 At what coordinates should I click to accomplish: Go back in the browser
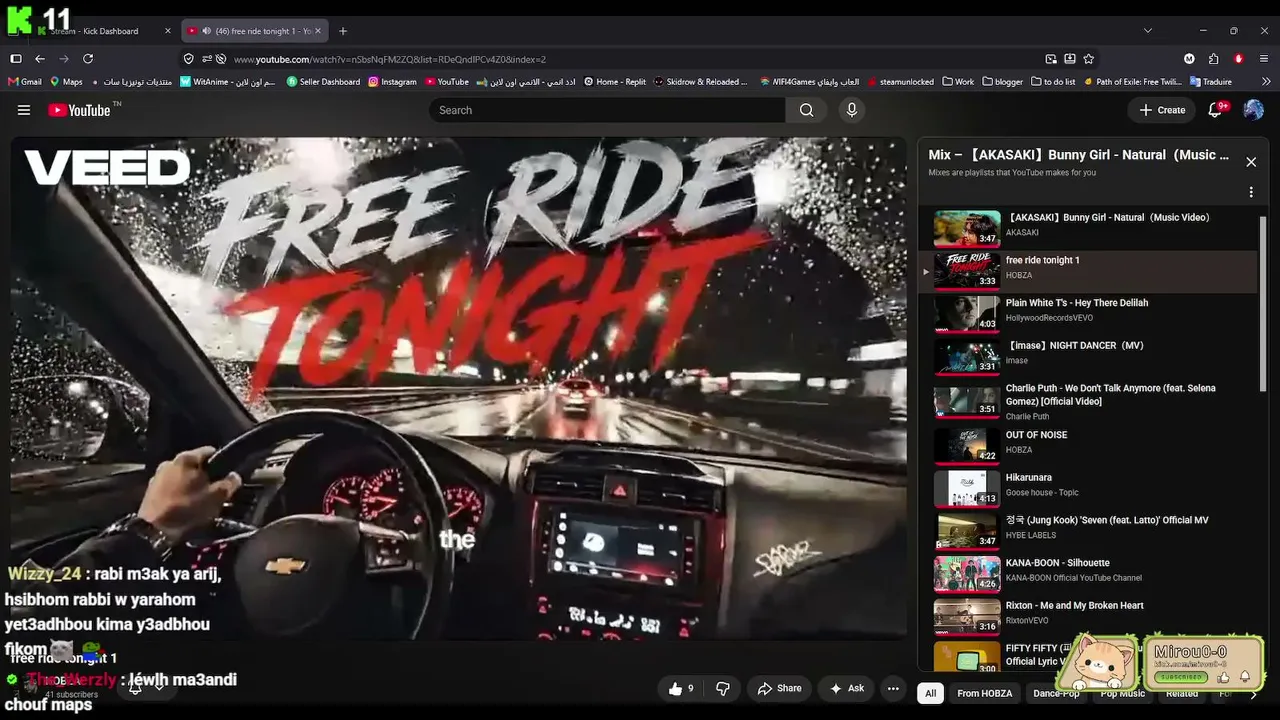point(40,59)
